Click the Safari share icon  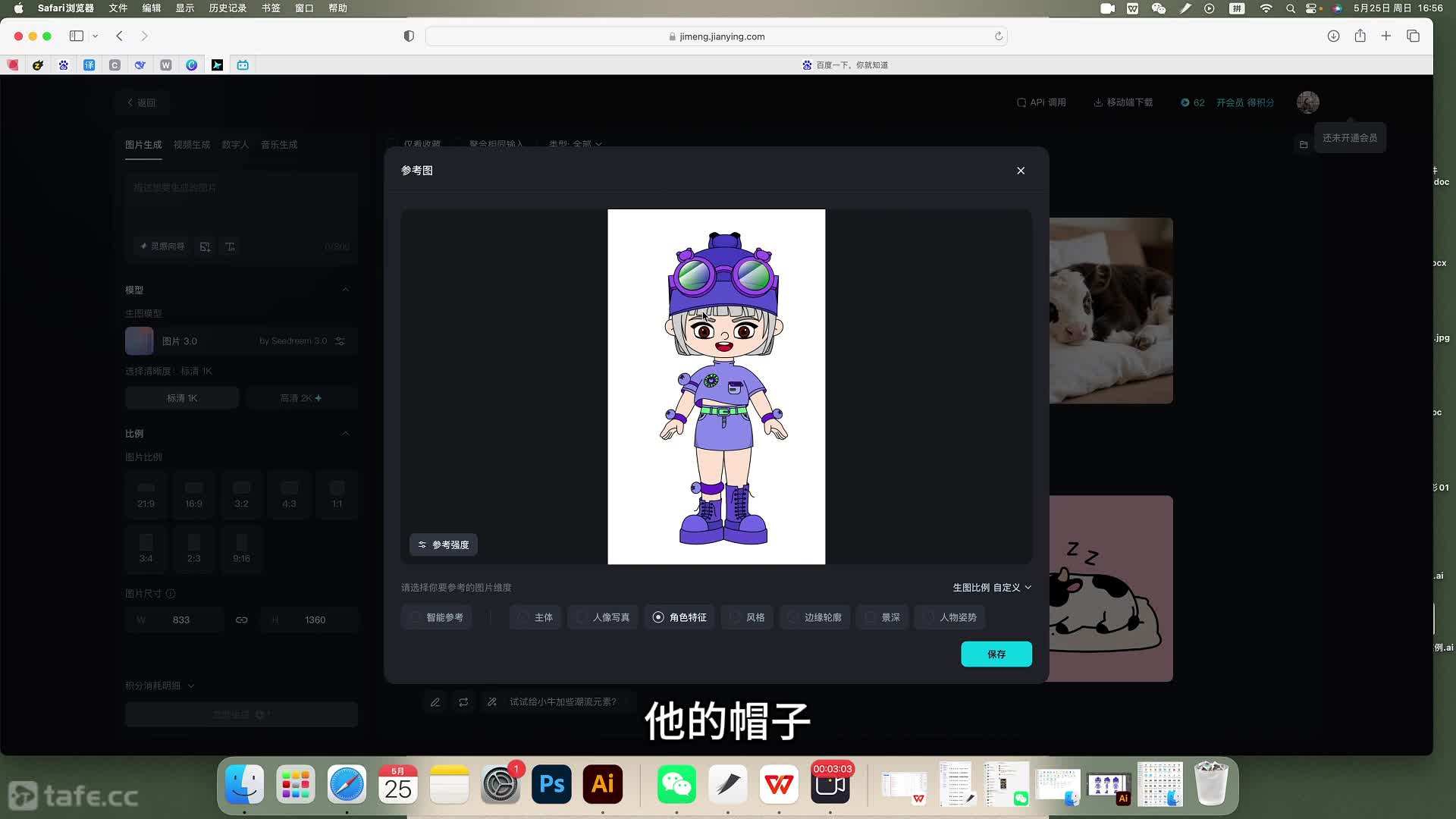tap(1360, 36)
